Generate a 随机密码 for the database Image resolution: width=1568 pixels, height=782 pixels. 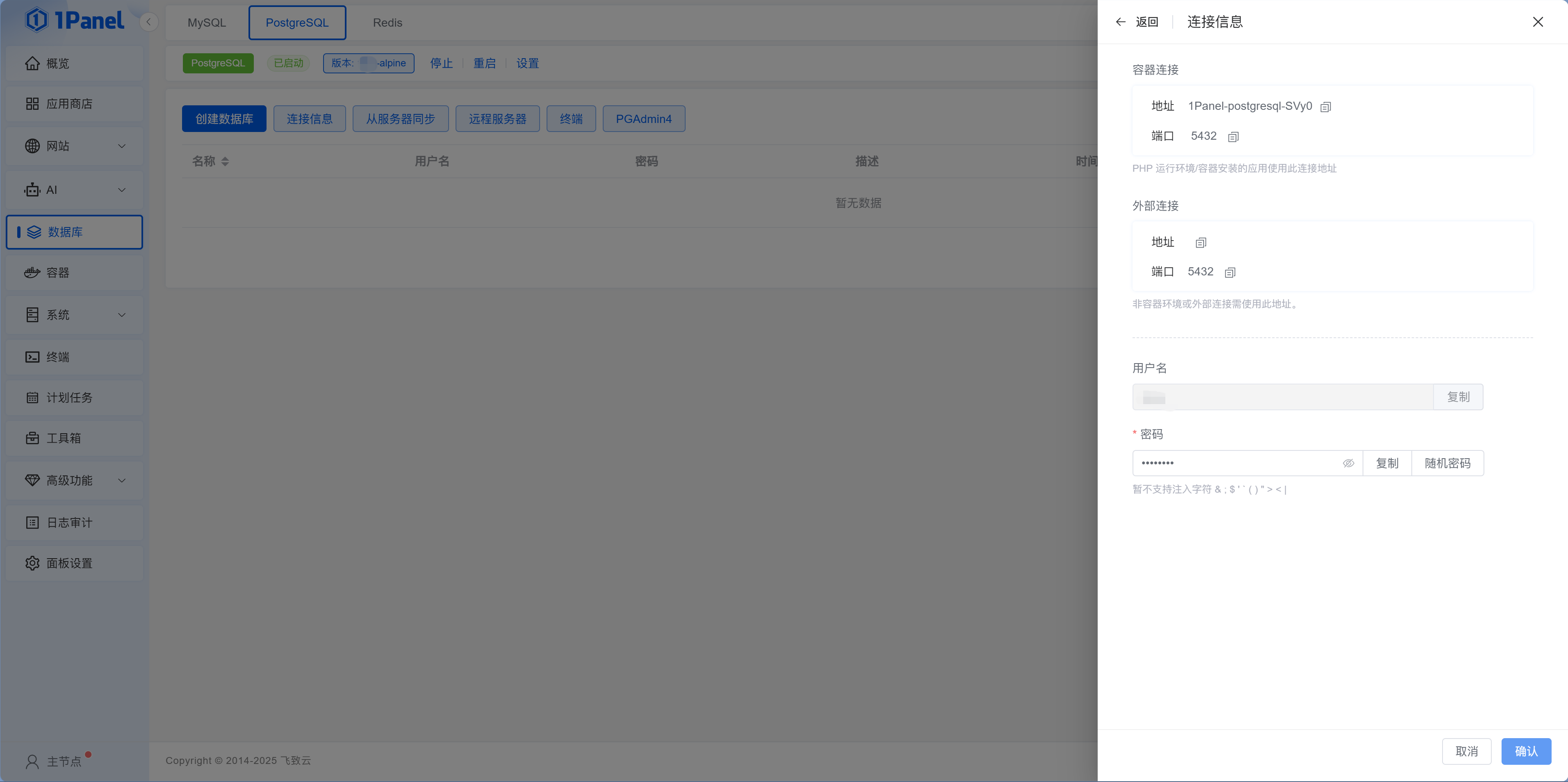(1448, 463)
